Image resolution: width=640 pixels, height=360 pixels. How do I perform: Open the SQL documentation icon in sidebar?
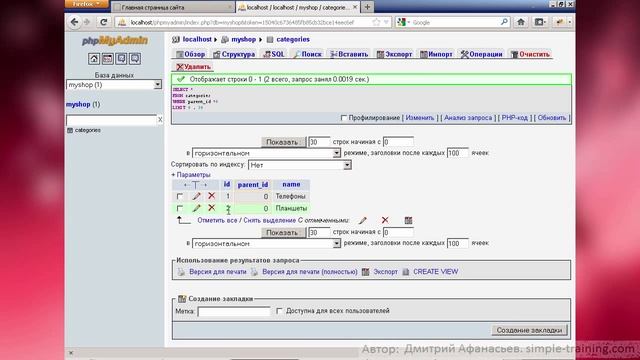[135, 59]
